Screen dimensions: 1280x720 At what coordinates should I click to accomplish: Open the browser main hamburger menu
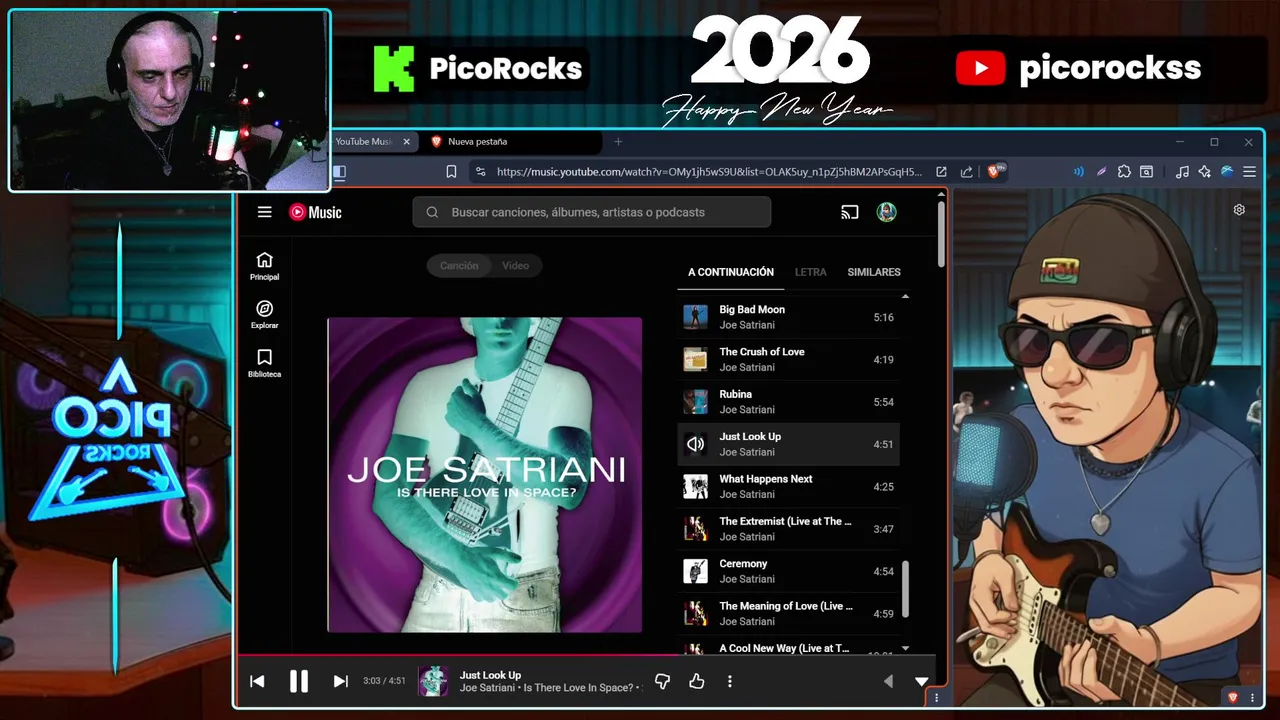[x=1249, y=172]
